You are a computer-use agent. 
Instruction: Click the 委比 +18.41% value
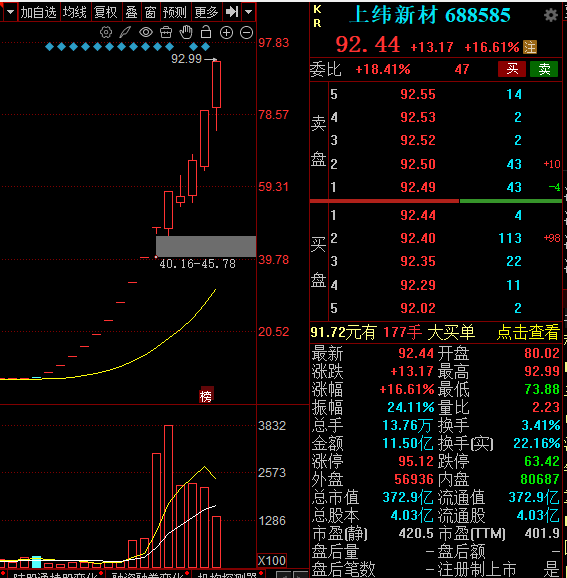[383, 69]
